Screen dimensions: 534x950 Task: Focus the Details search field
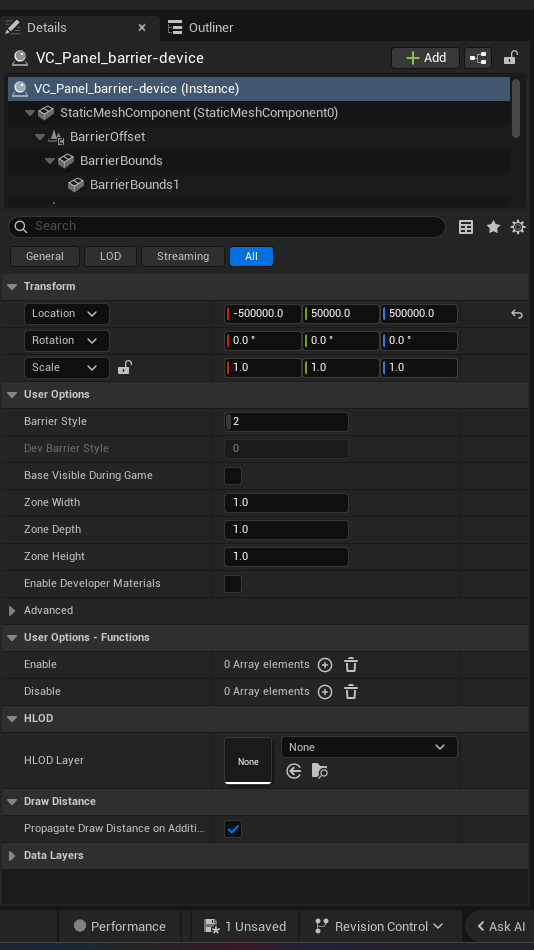(x=227, y=227)
